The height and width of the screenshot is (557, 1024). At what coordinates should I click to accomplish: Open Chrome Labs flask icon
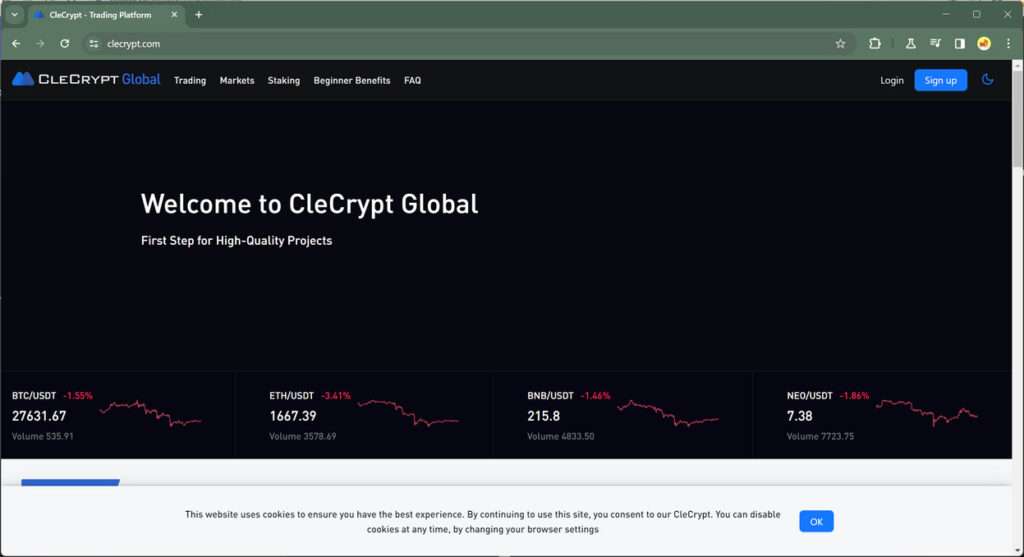point(910,44)
